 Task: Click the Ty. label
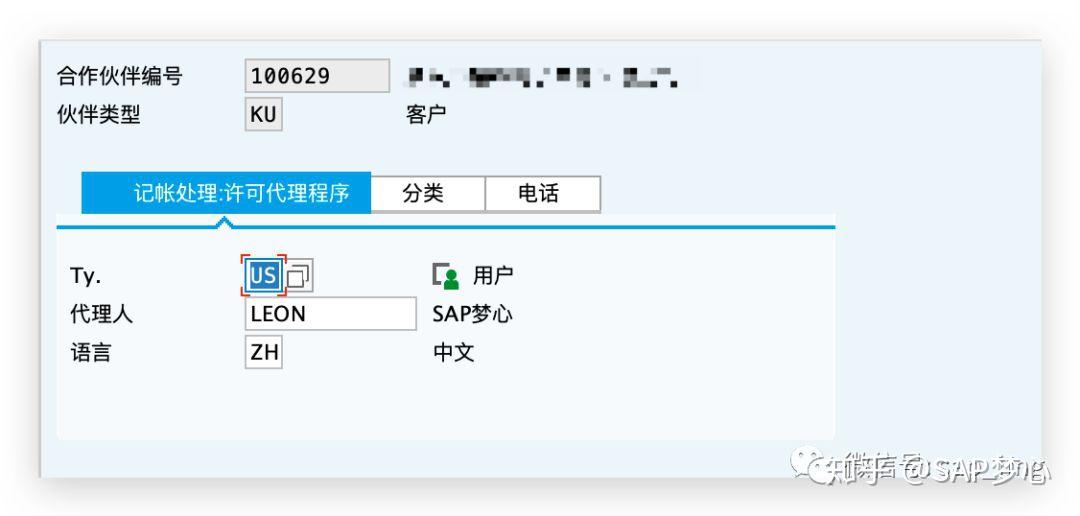tap(85, 276)
